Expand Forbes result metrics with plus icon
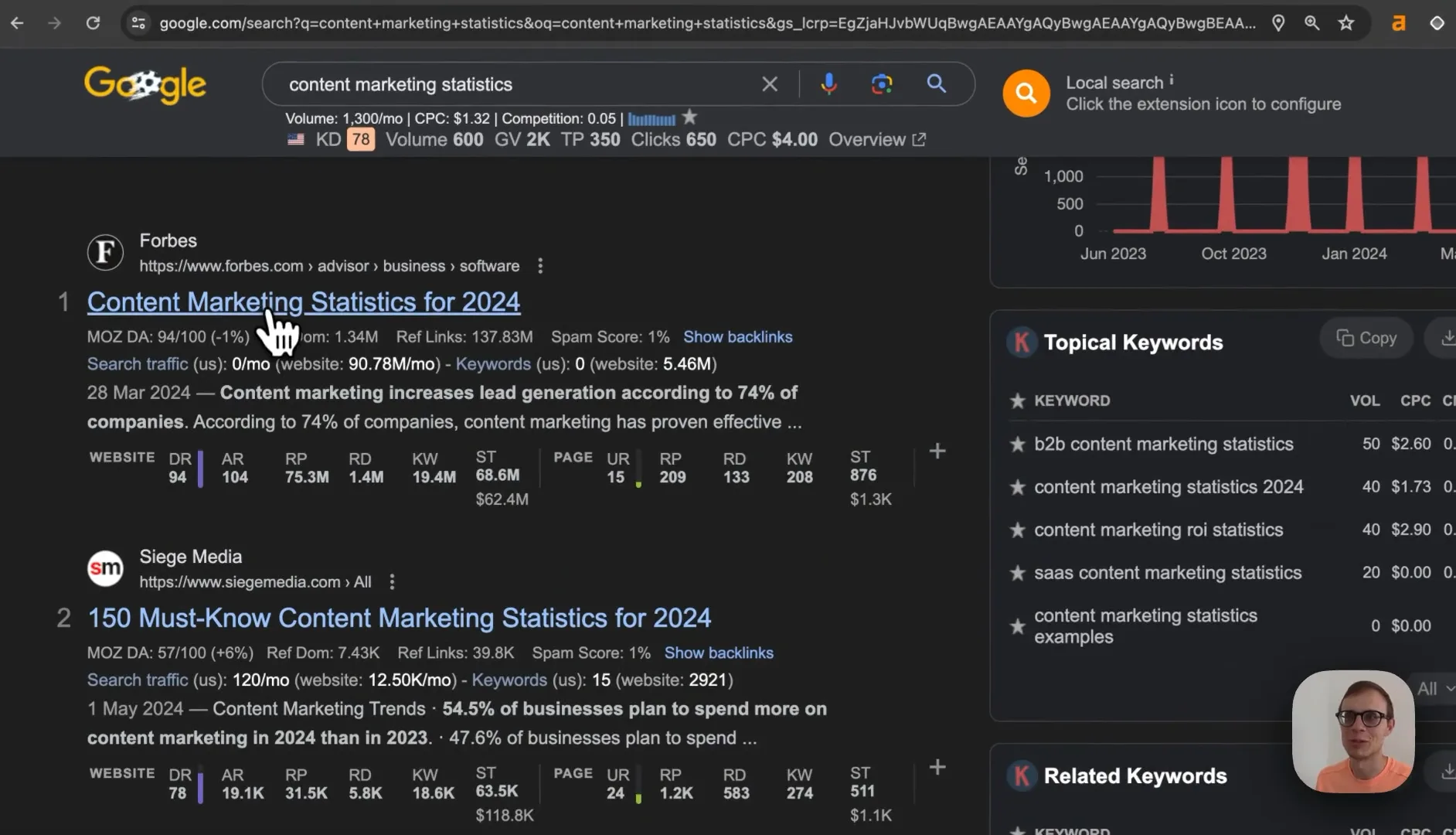1456x835 pixels. [937, 451]
